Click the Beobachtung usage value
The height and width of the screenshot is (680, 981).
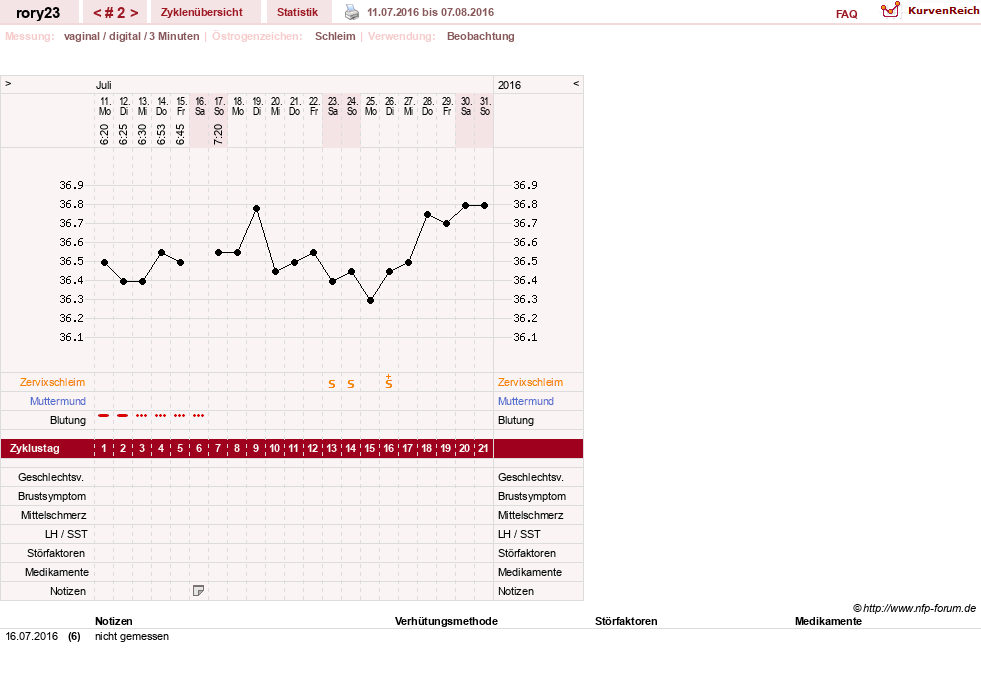480,36
